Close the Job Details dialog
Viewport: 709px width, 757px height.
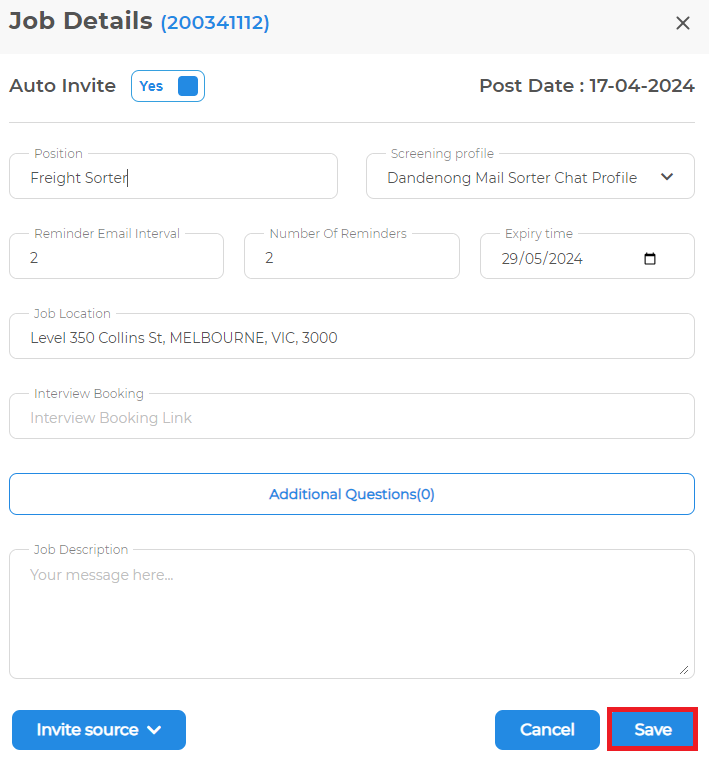pos(682,23)
